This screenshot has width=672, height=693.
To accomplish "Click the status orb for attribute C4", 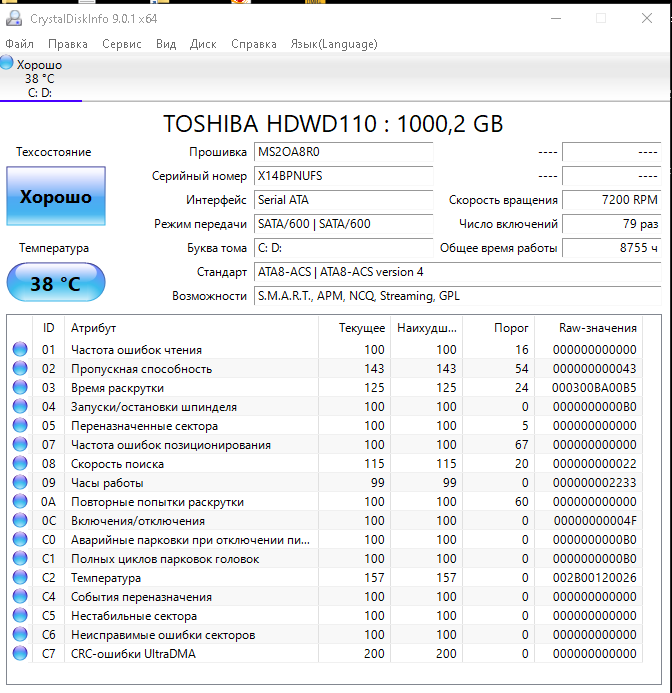I will pyautogui.click(x=20, y=596).
